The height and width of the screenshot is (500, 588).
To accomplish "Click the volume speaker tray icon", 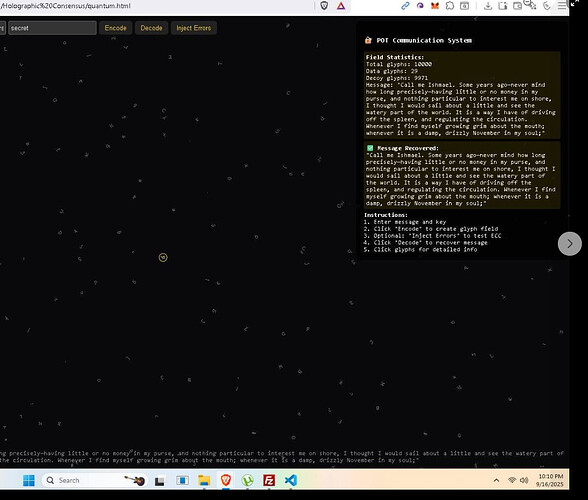I will 524,480.
